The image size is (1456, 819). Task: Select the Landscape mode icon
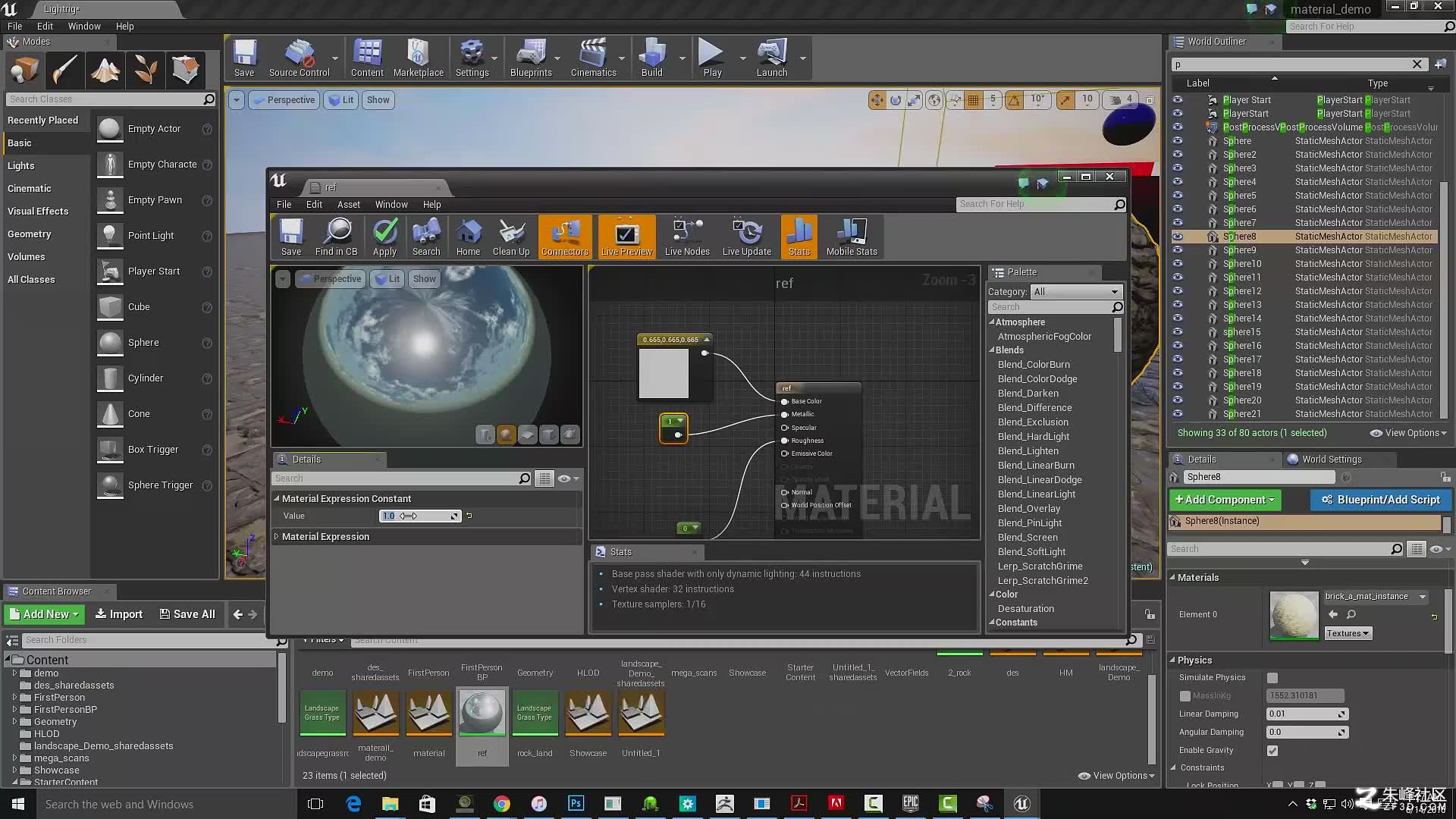tap(105, 70)
